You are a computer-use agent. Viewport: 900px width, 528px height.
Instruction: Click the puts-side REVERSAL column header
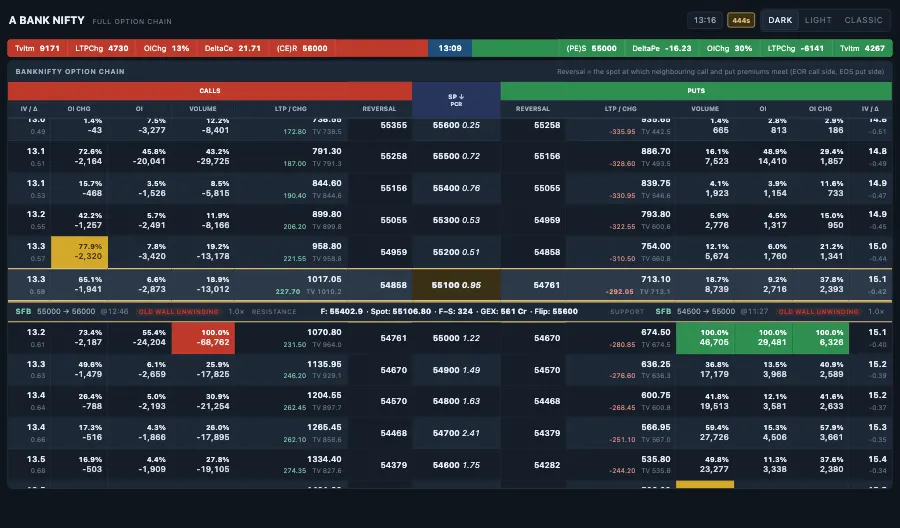(x=533, y=109)
